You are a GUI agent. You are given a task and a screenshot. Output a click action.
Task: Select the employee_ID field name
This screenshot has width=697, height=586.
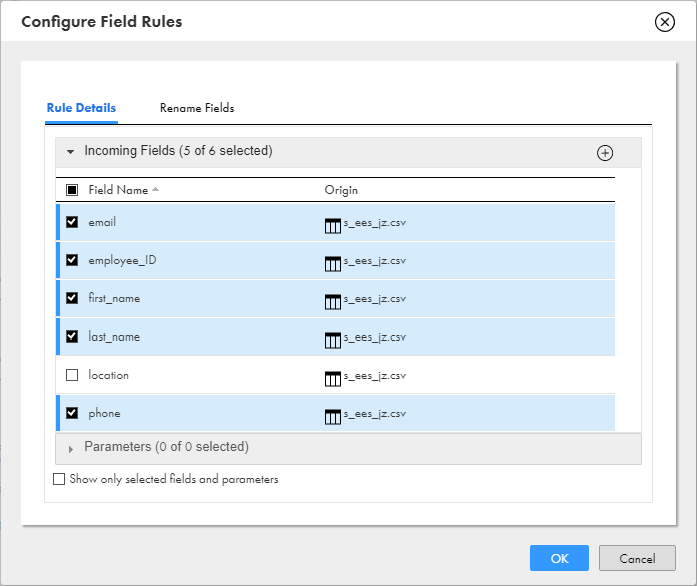click(122, 261)
